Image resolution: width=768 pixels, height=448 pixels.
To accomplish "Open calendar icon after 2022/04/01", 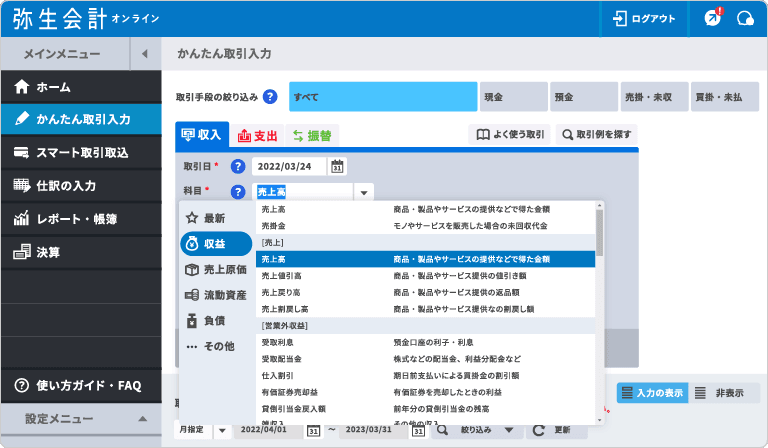I will coord(313,431).
